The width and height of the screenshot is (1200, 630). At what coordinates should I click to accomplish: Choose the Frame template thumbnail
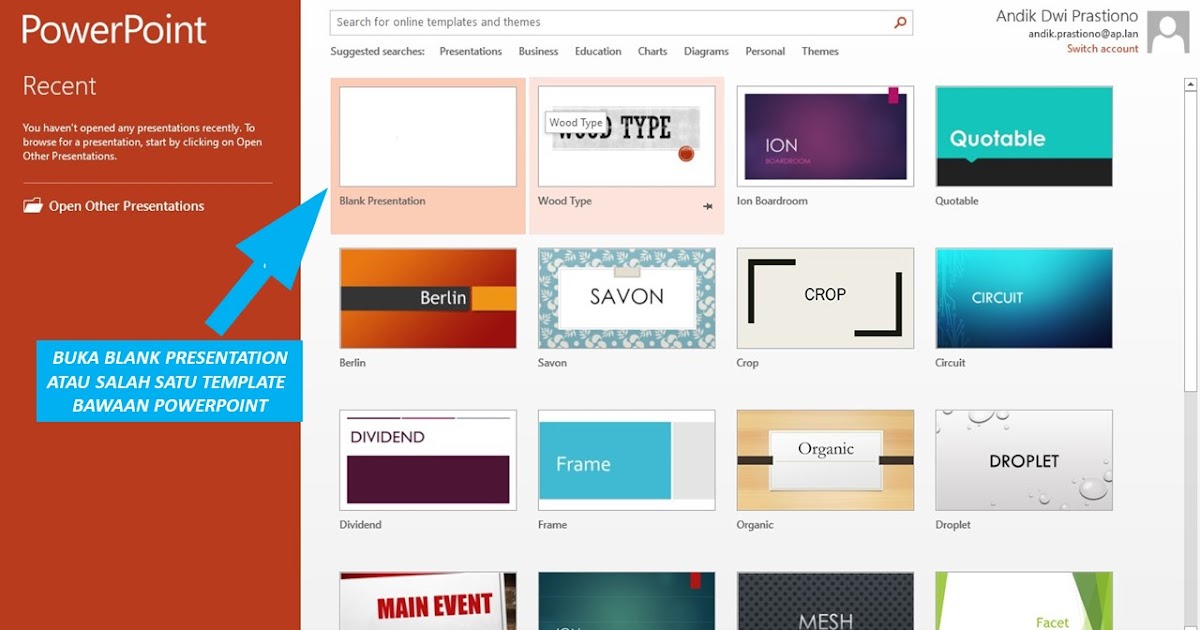click(626, 460)
